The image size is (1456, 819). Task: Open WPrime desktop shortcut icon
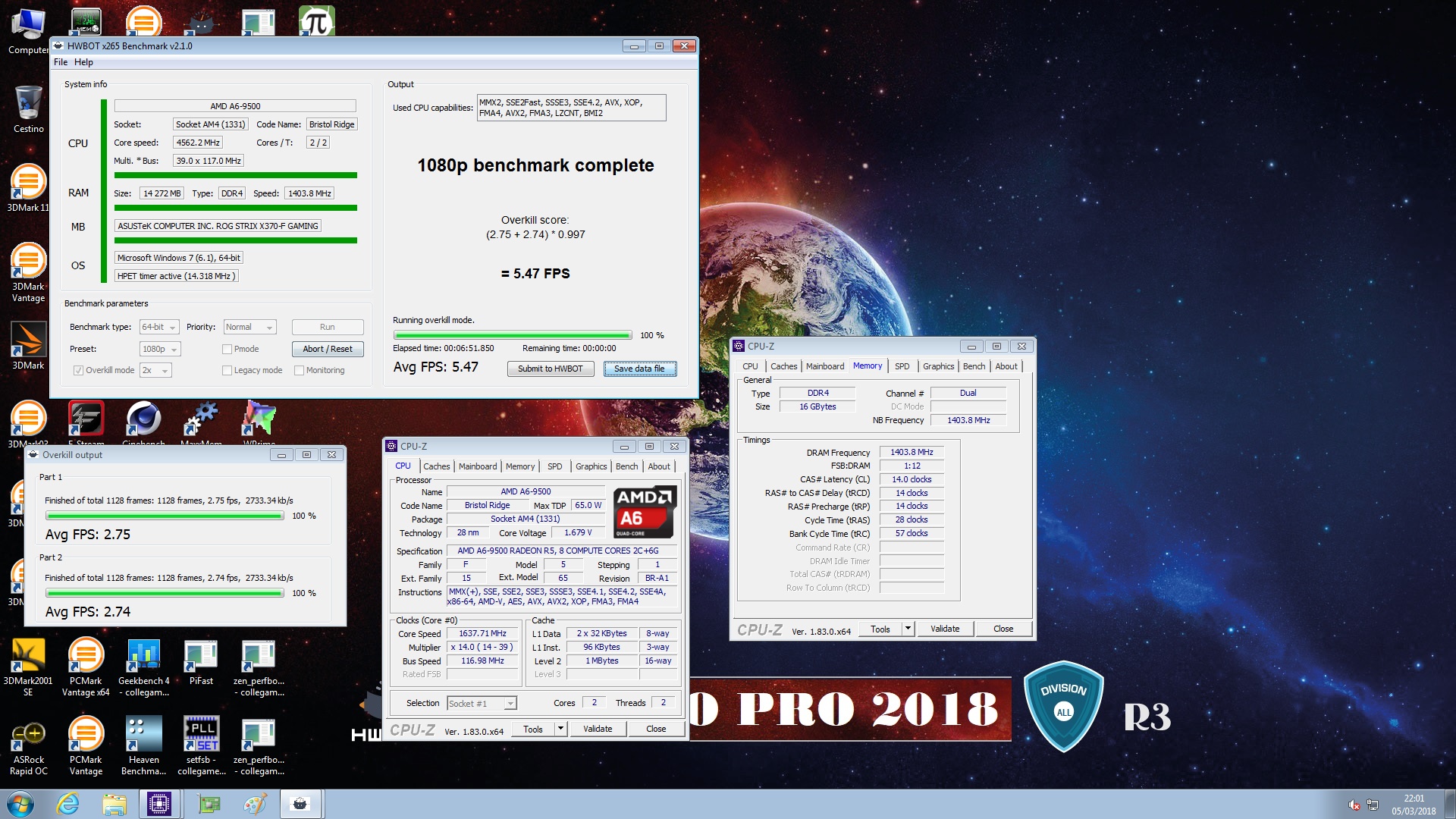259,422
